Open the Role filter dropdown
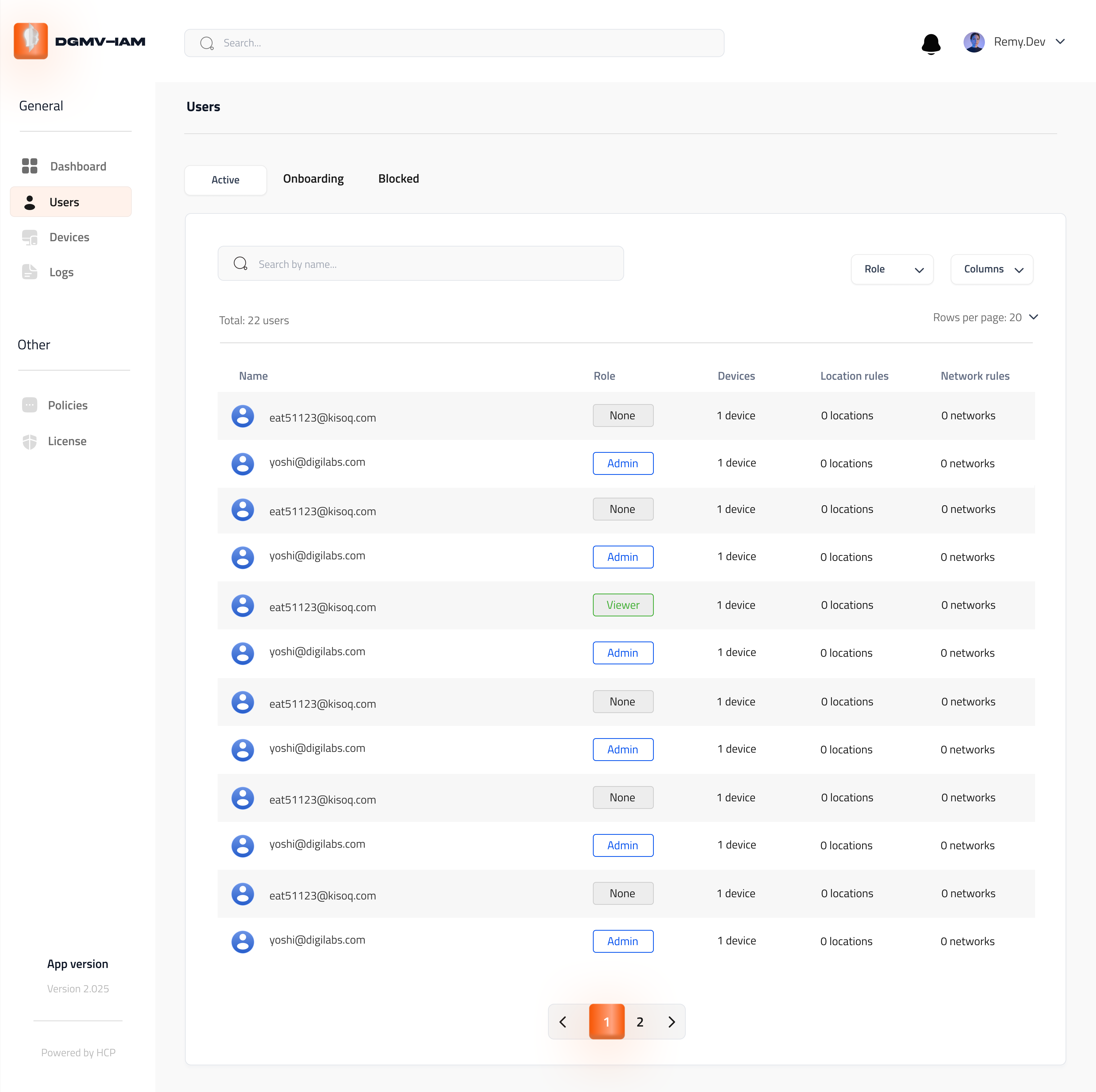Screen dimensions: 1096x1092 pos(892,269)
